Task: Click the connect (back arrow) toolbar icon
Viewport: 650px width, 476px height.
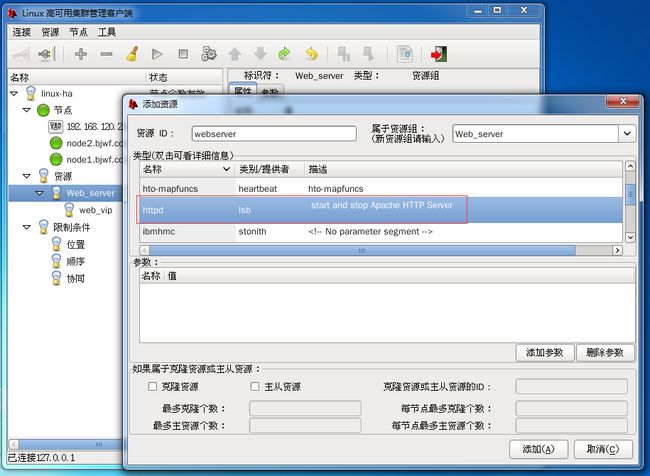Action: [21, 54]
